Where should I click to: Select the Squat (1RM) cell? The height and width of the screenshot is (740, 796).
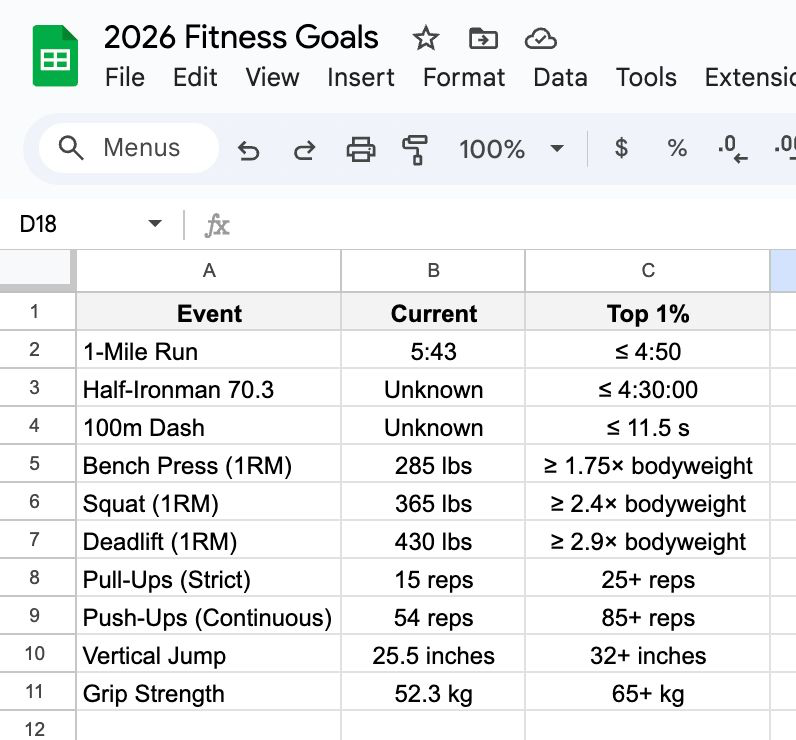coord(209,502)
